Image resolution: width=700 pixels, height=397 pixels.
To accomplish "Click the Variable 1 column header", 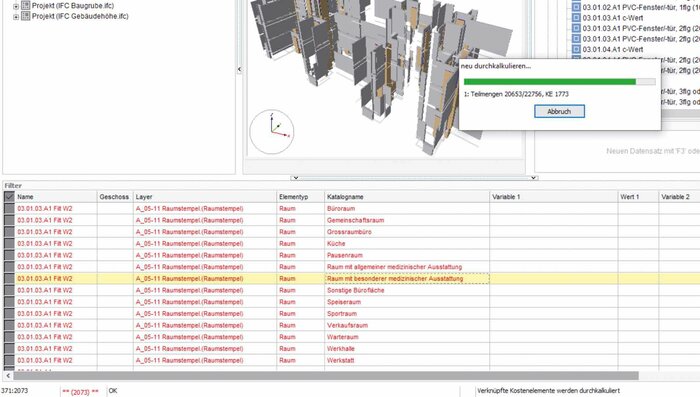I will [554, 196].
